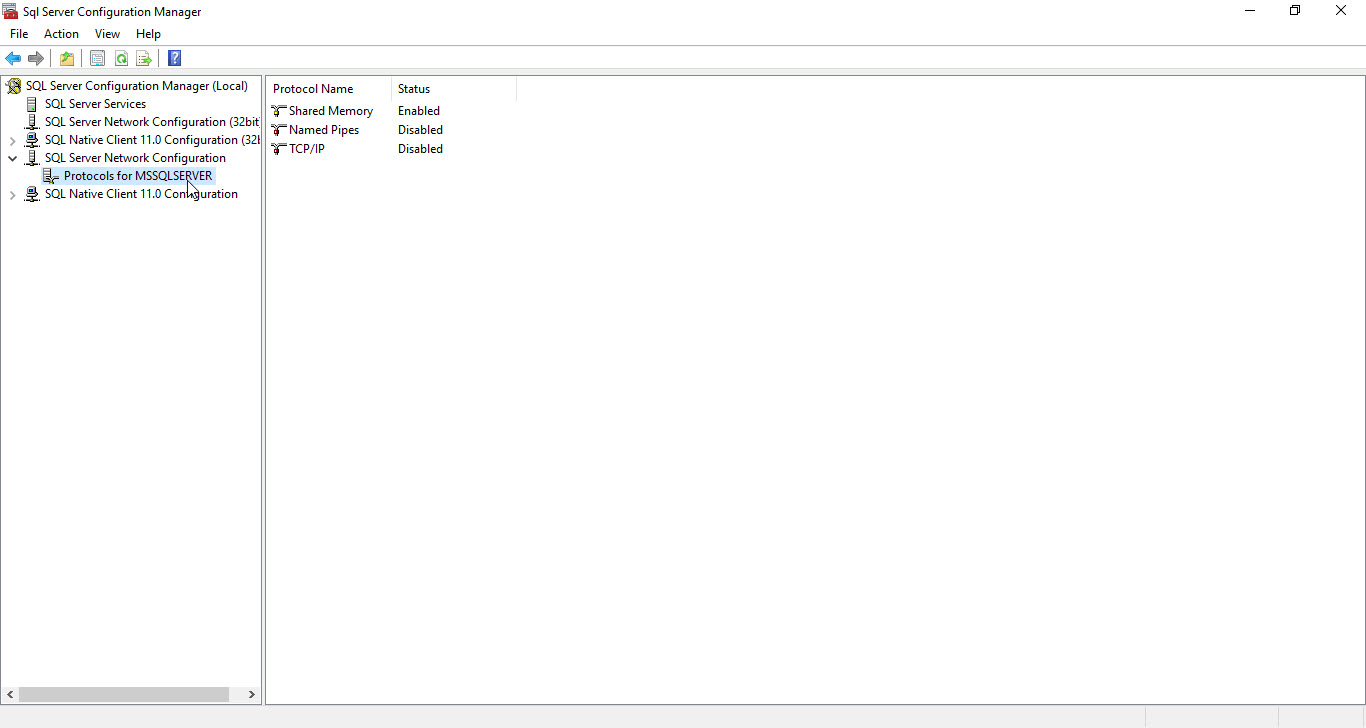
Task: Enable the Named Pipes protocol
Action: pos(322,129)
